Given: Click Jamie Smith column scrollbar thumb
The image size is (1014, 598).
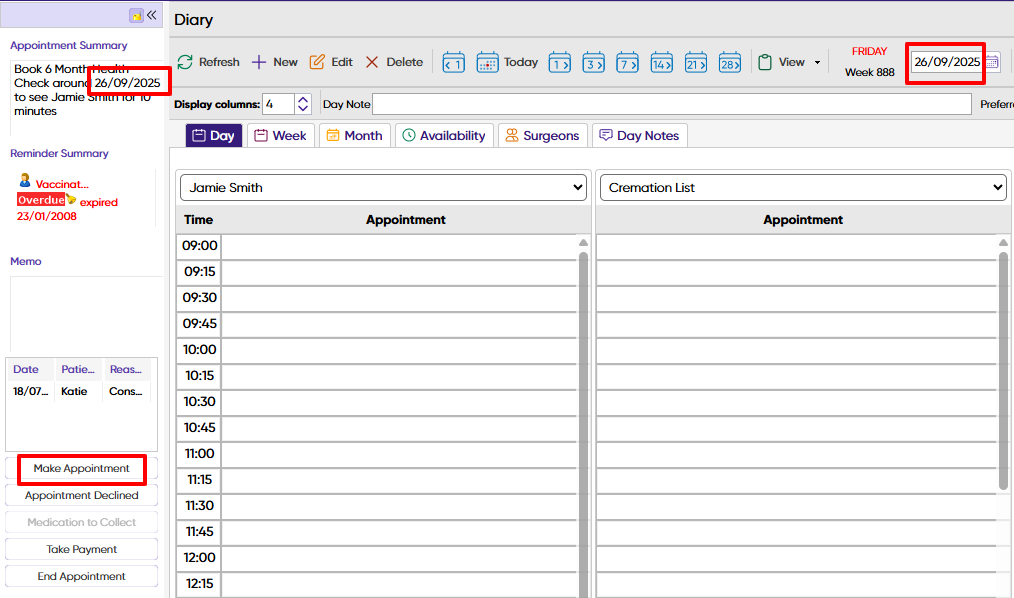Looking at the screenshot, I should pyautogui.click(x=583, y=423).
